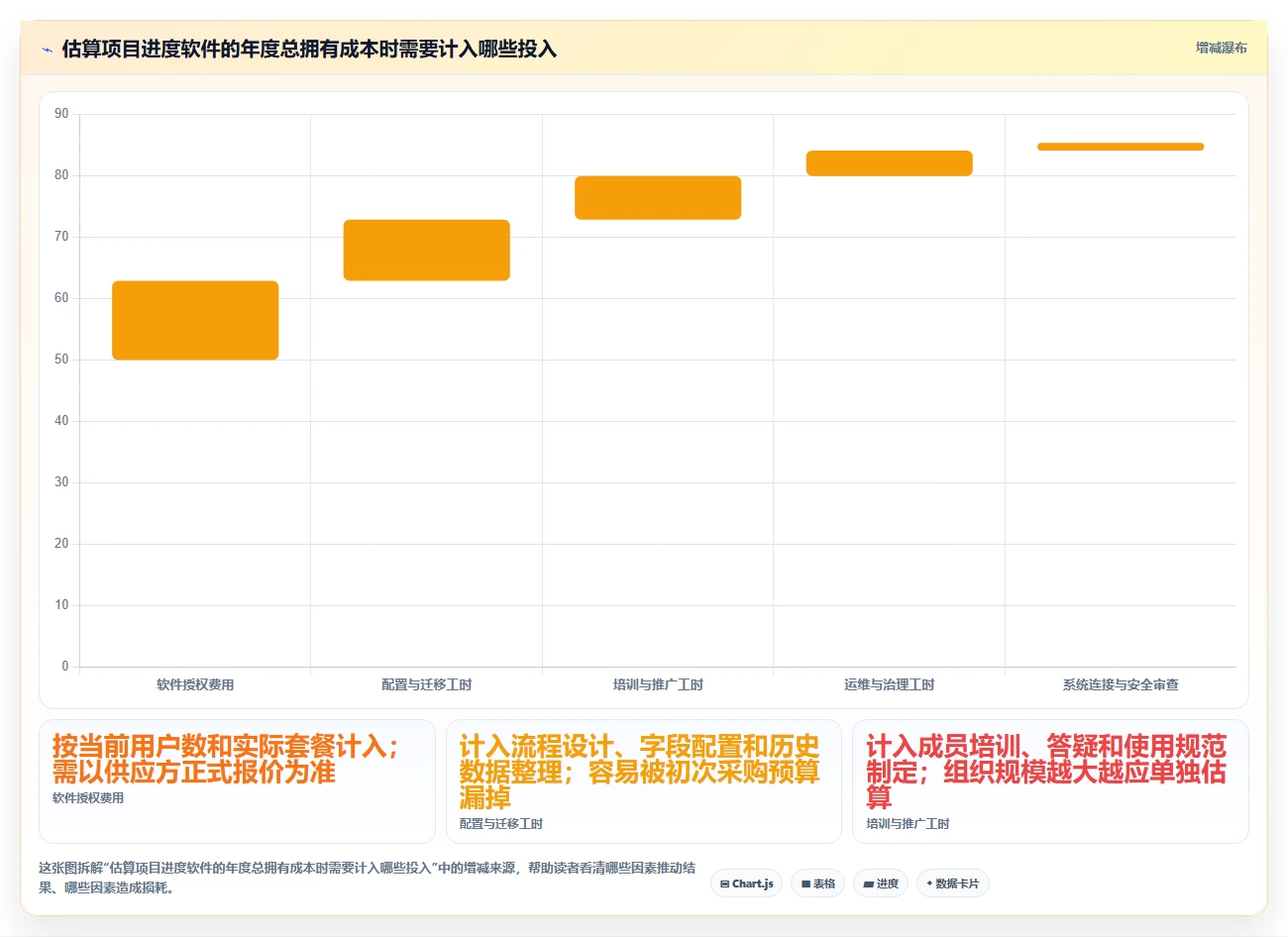Click the 培训与推广工时 waterfall bar

tap(658, 198)
